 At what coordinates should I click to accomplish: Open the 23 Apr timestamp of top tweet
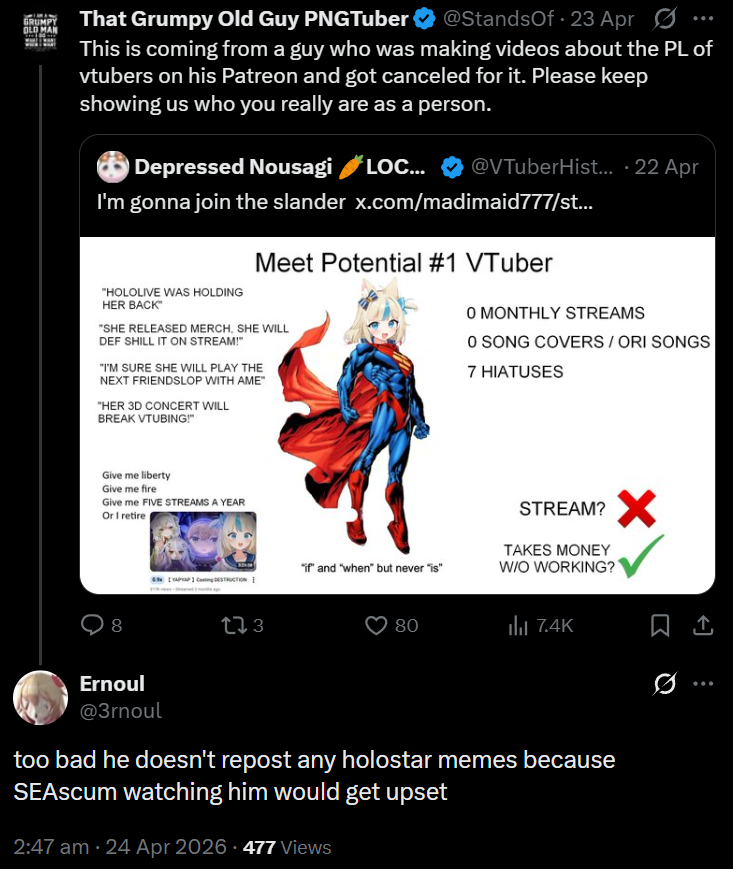pyautogui.click(x=602, y=19)
